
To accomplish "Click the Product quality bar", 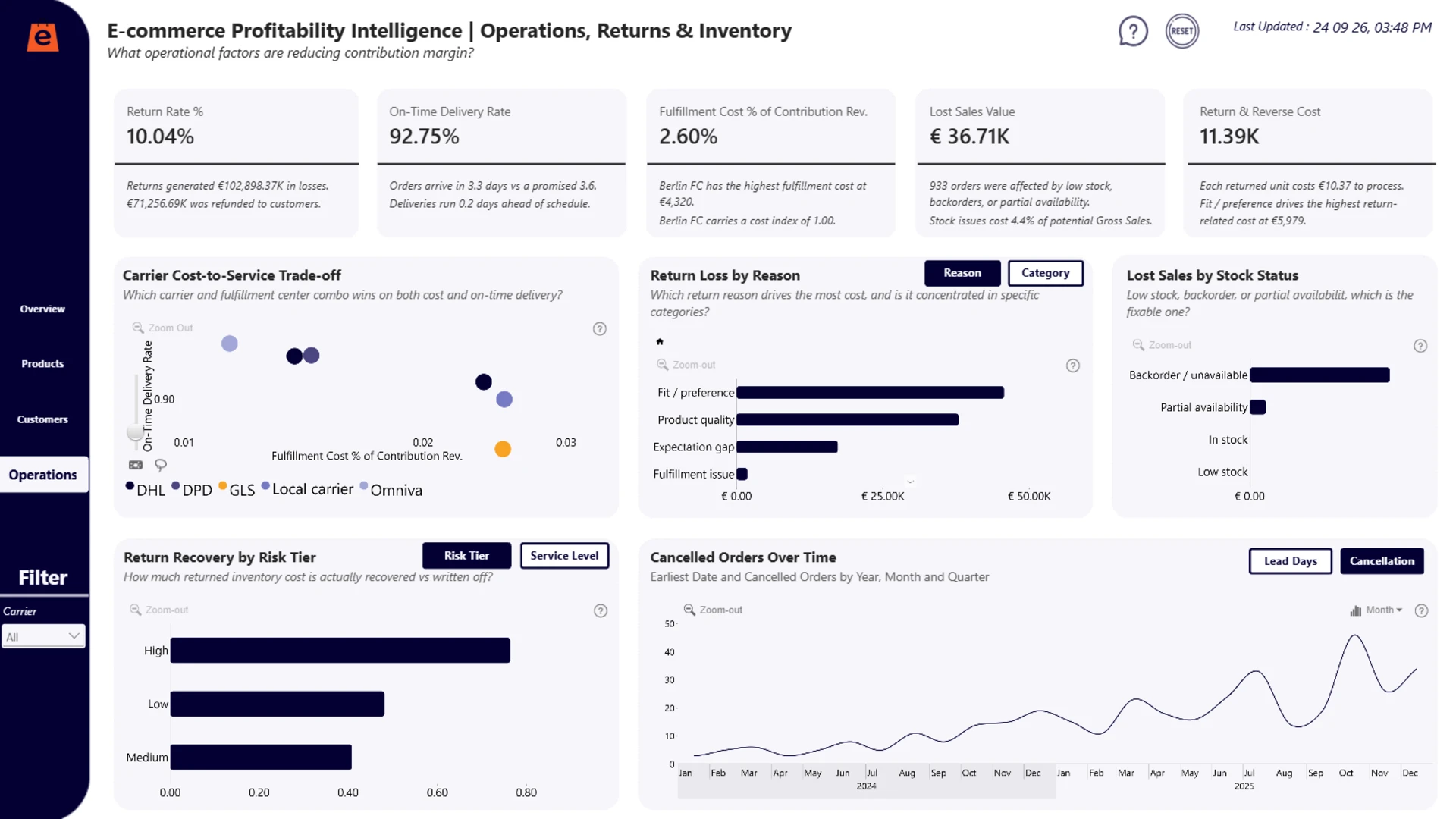I will pyautogui.click(x=848, y=419).
